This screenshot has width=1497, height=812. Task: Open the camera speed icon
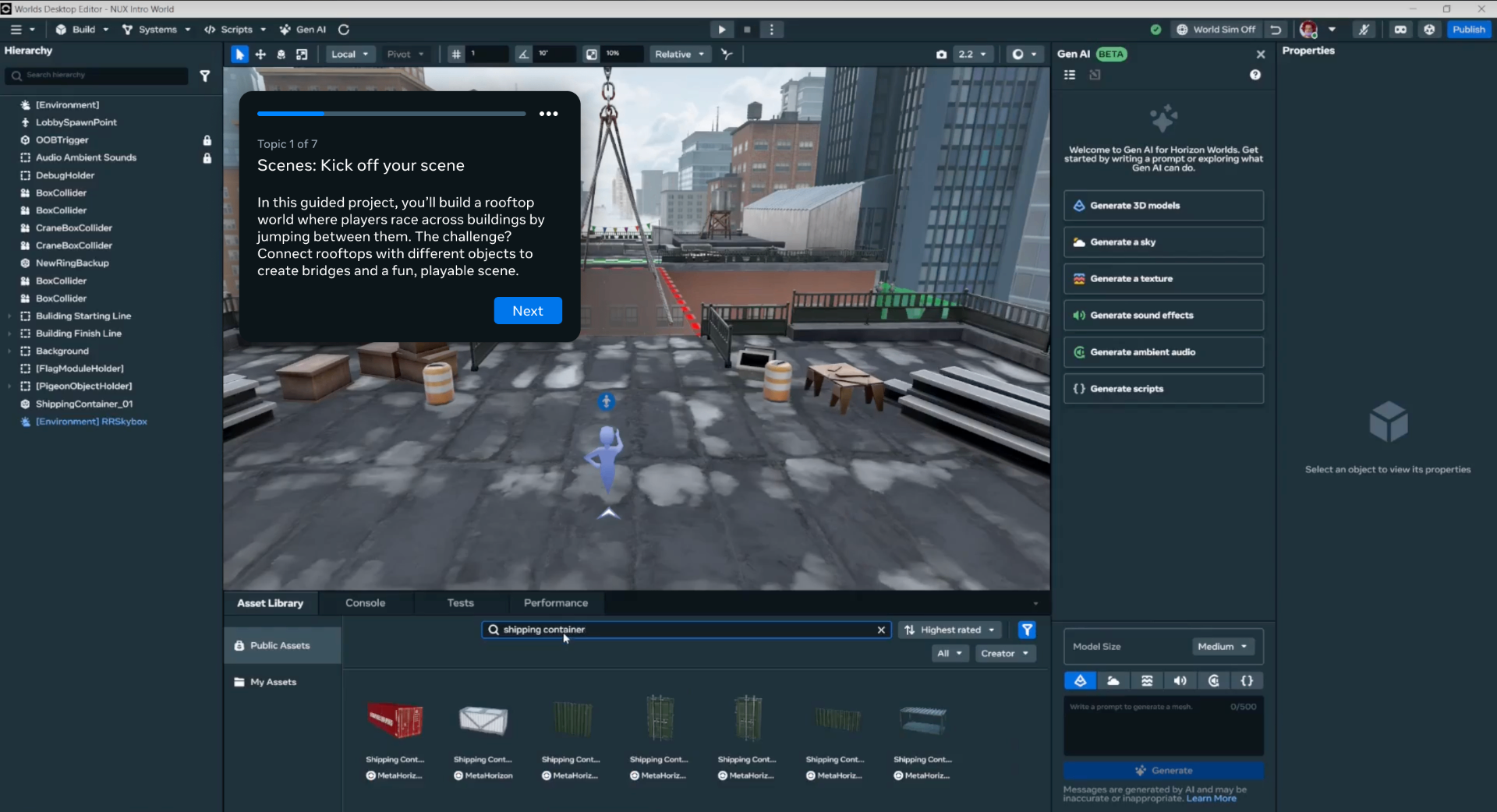tap(941, 55)
